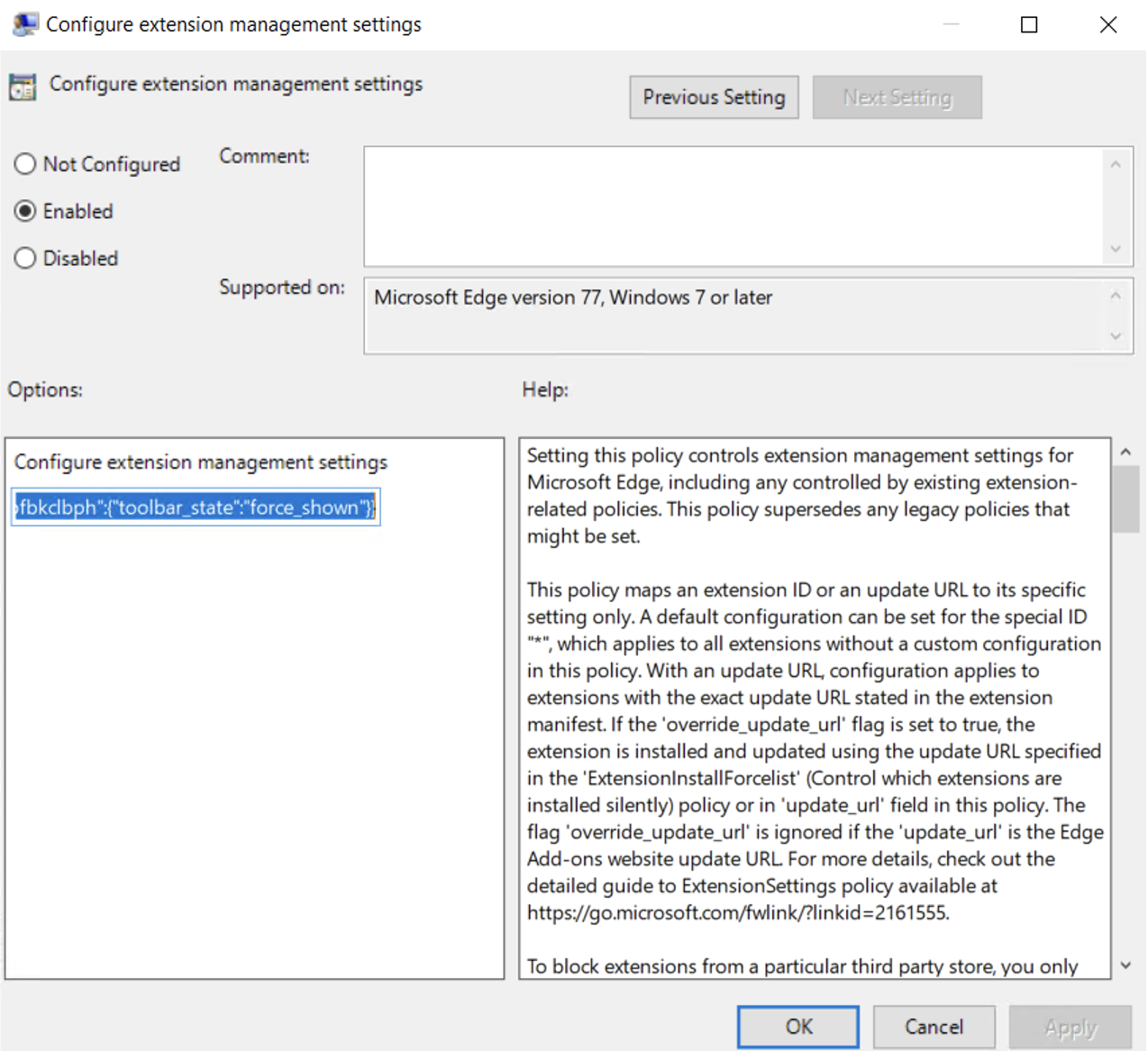This screenshot has height=1051, width=1148.
Task: Click the Help pane scrollbar thumb
Action: click(x=1125, y=499)
